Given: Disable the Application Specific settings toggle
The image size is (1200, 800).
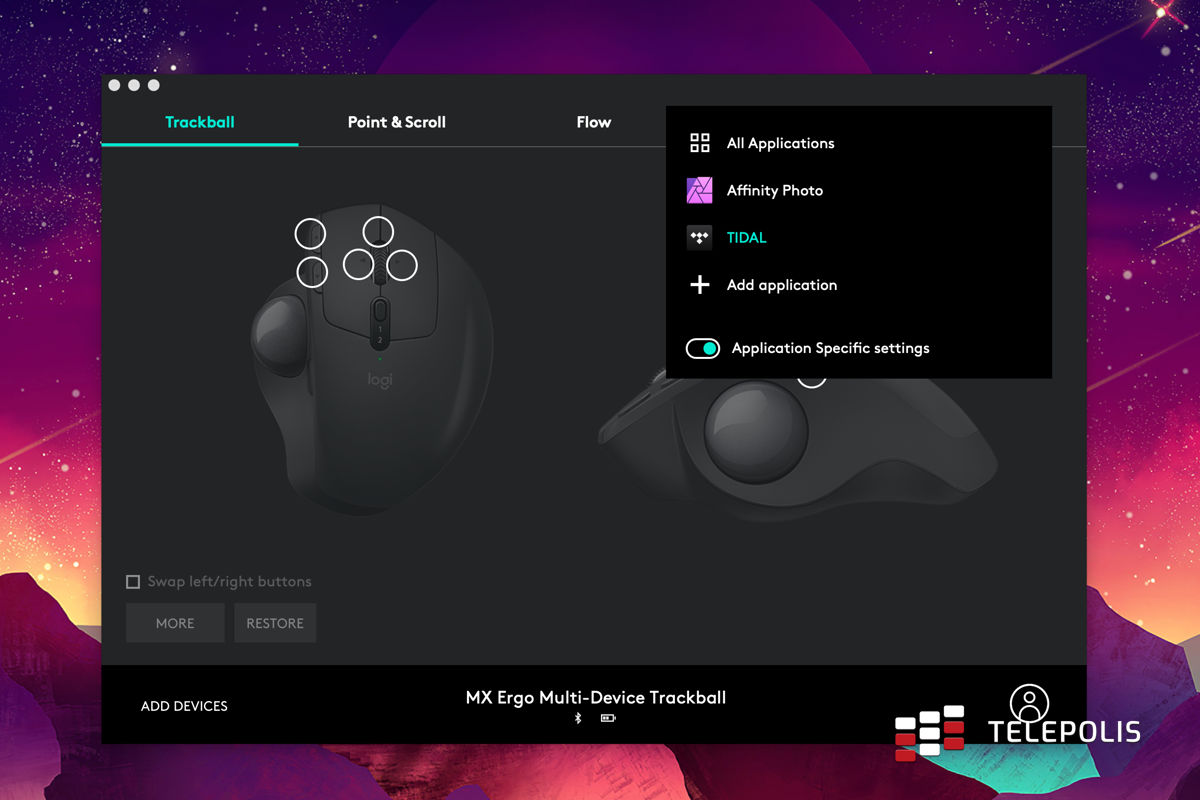Looking at the screenshot, I should (x=703, y=348).
